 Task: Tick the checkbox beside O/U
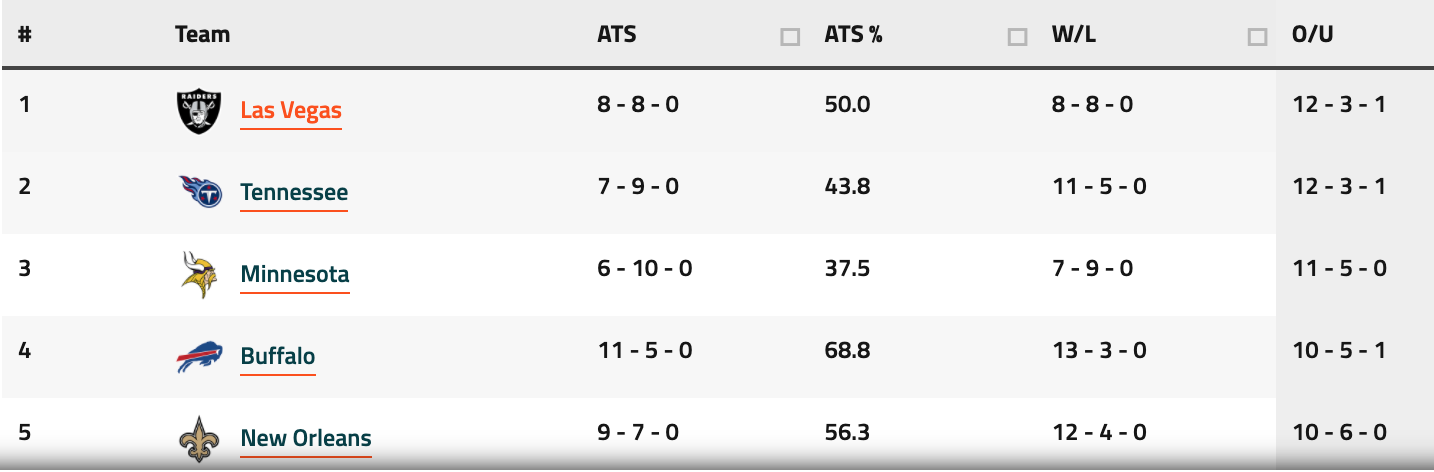(1257, 37)
